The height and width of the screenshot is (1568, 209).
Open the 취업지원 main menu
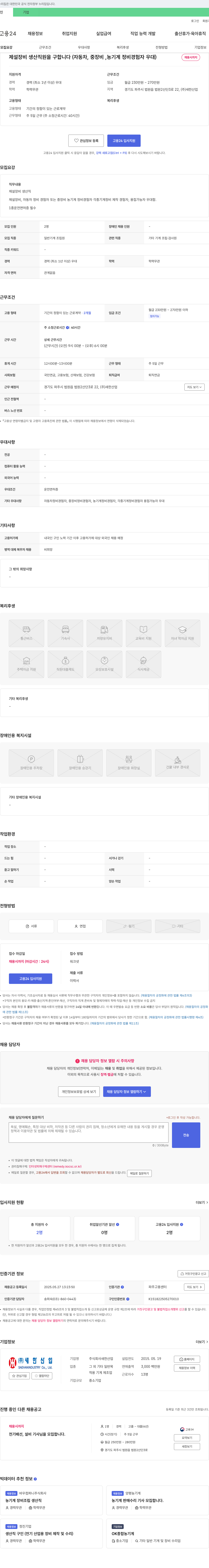click(x=69, y=33)
